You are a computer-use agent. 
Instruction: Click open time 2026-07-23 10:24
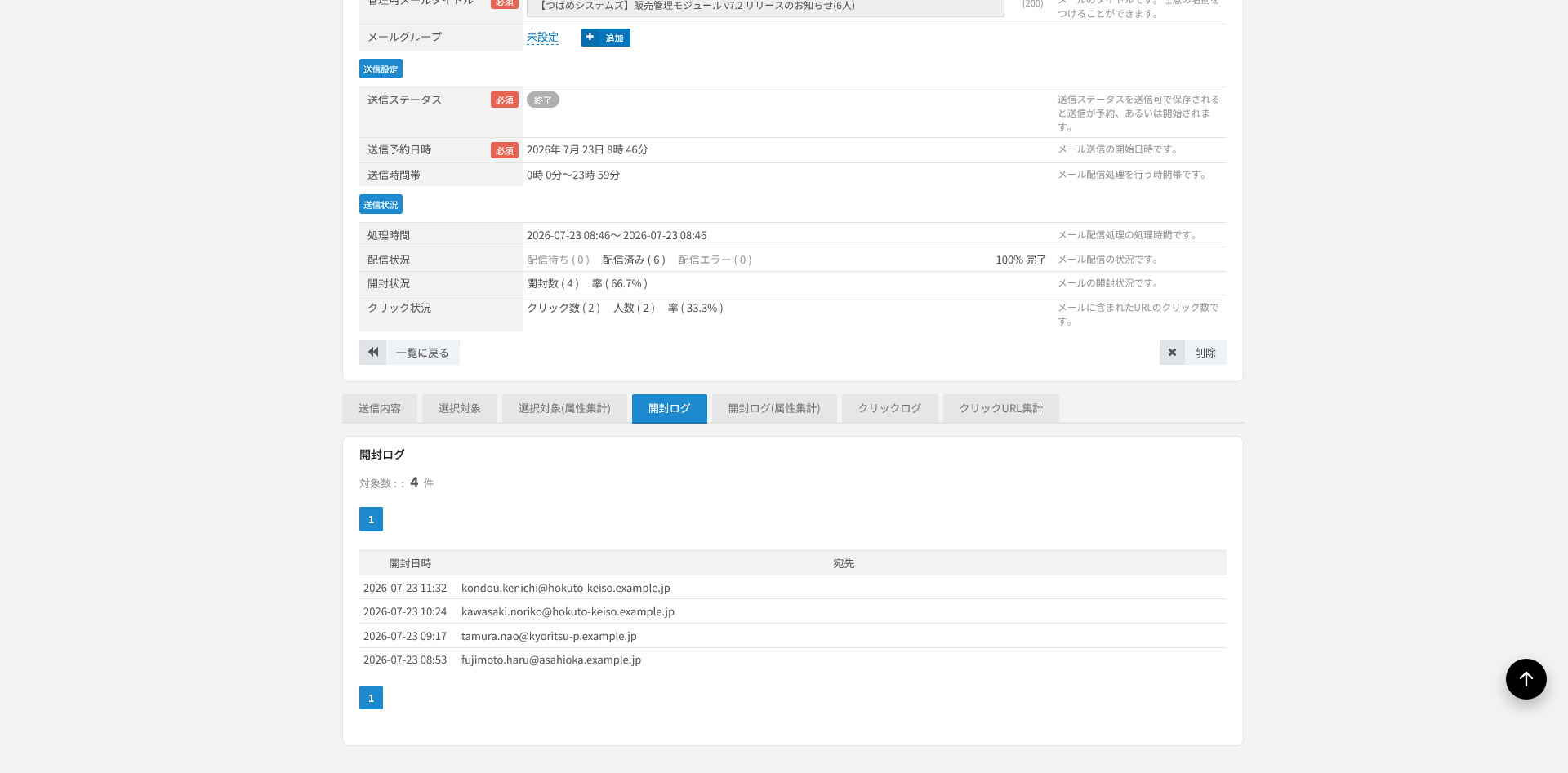(x=405, y=611)
